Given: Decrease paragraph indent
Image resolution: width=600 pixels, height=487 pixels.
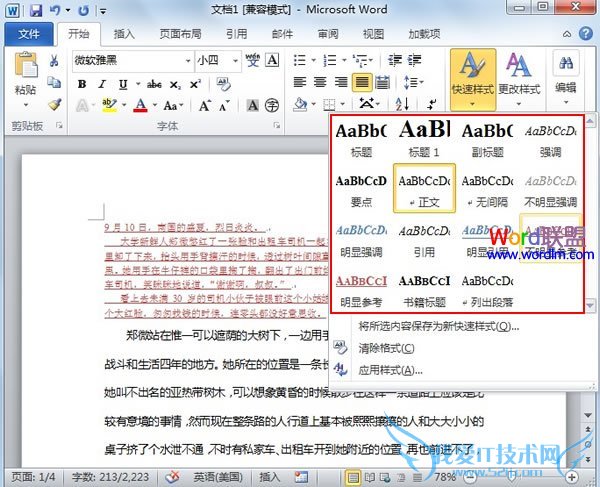Looking at the screenshot, I should [395, 60].
